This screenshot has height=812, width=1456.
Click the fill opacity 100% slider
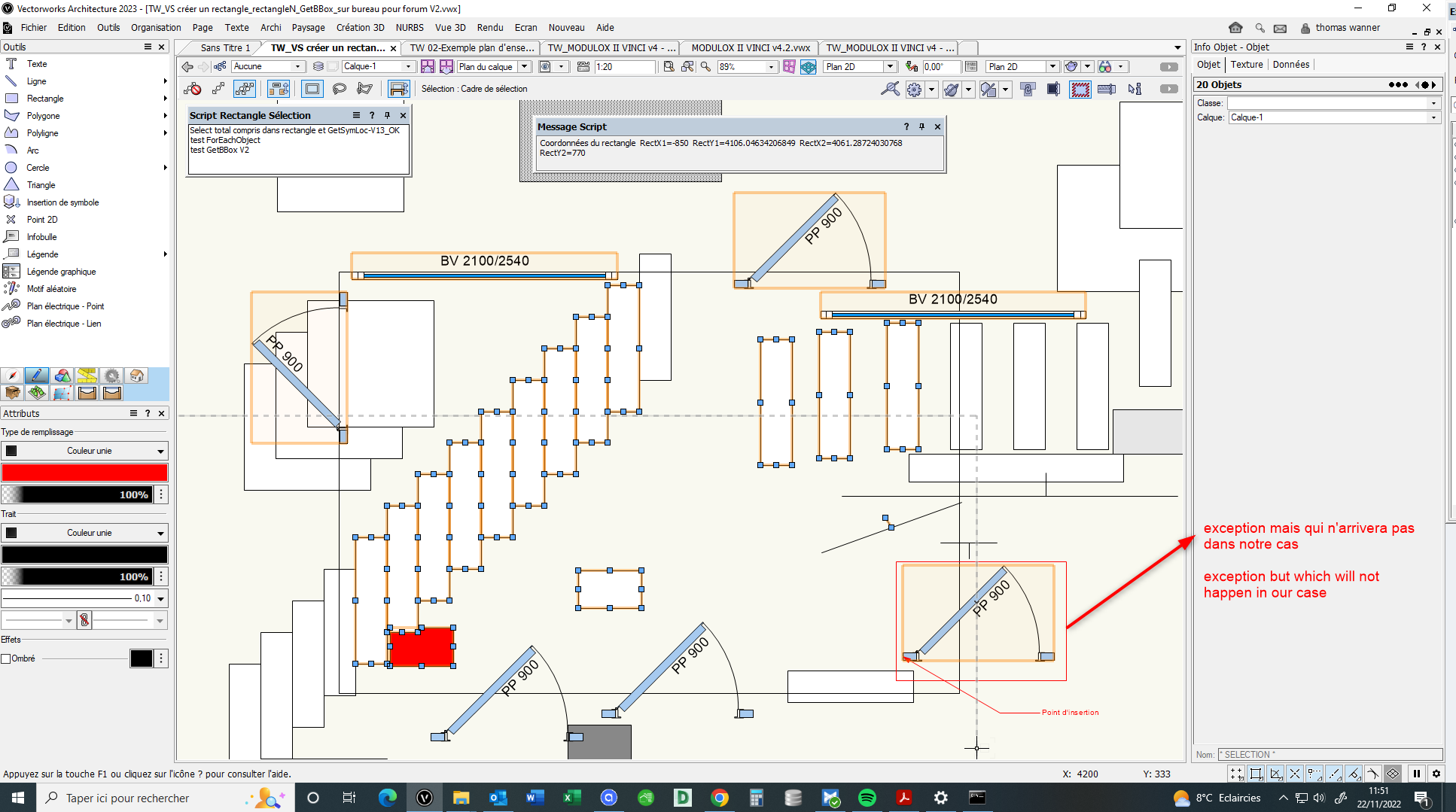(x=77, y=494)
